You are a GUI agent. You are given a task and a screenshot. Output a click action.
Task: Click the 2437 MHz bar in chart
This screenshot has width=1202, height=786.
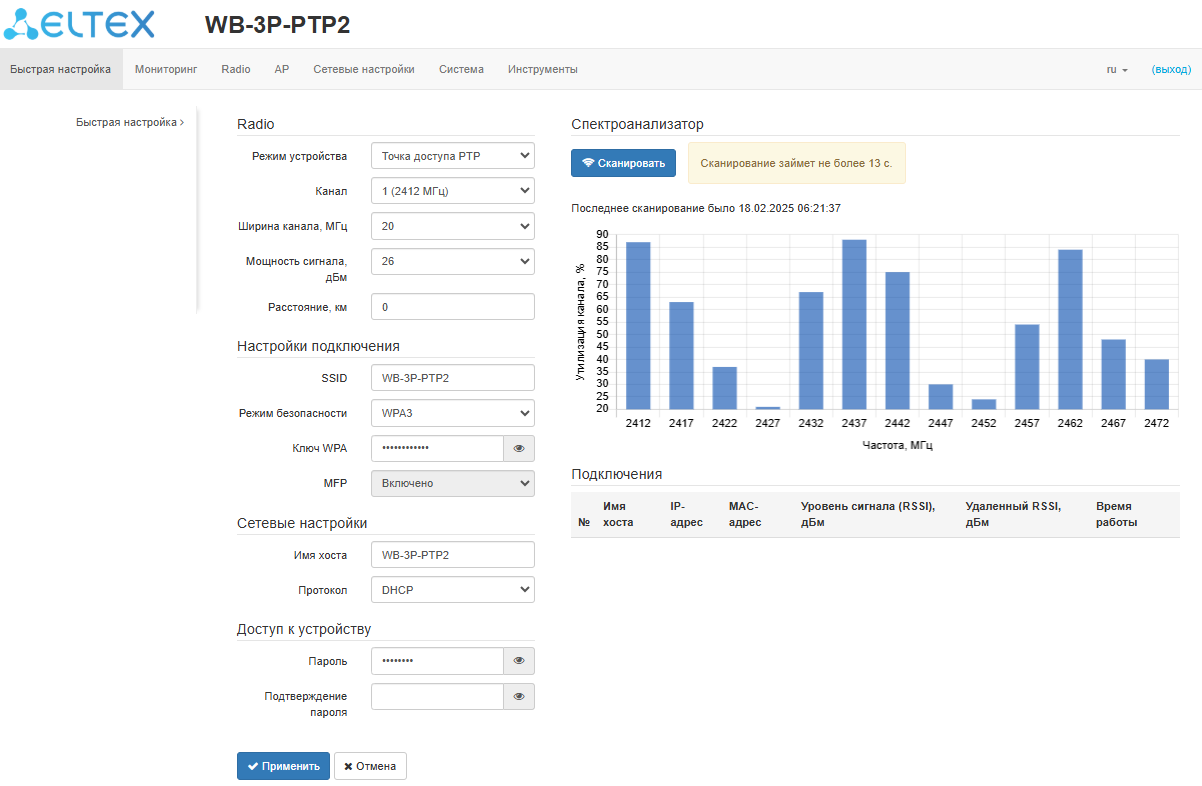(x=854, y=324)
